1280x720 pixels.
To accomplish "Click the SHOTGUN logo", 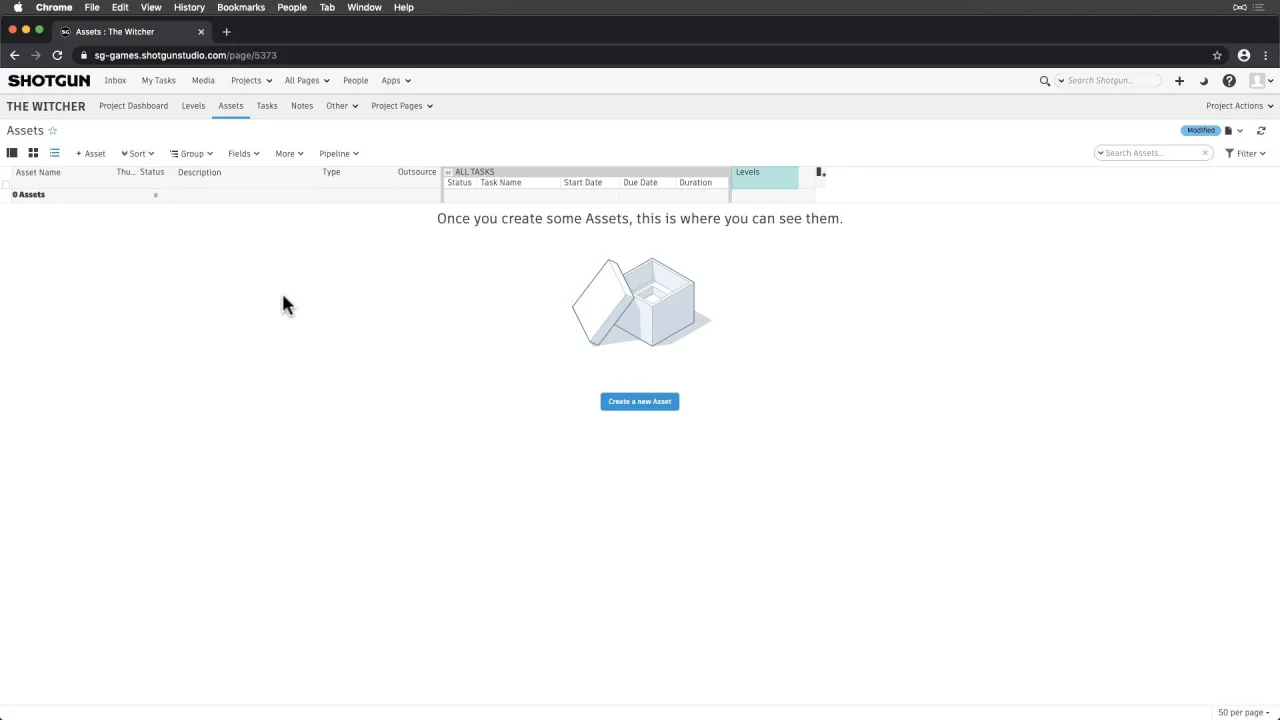I will (49, 81).
